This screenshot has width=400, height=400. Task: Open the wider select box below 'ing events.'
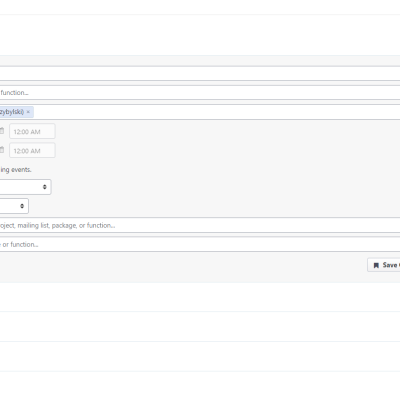pyautogui.click(x=25, y=187)
